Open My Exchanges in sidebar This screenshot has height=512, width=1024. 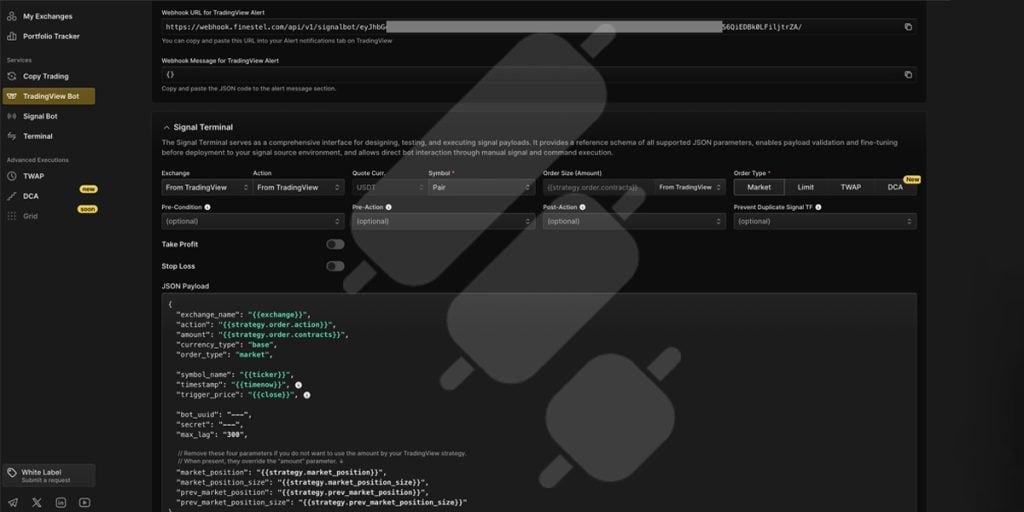[48, 16]
